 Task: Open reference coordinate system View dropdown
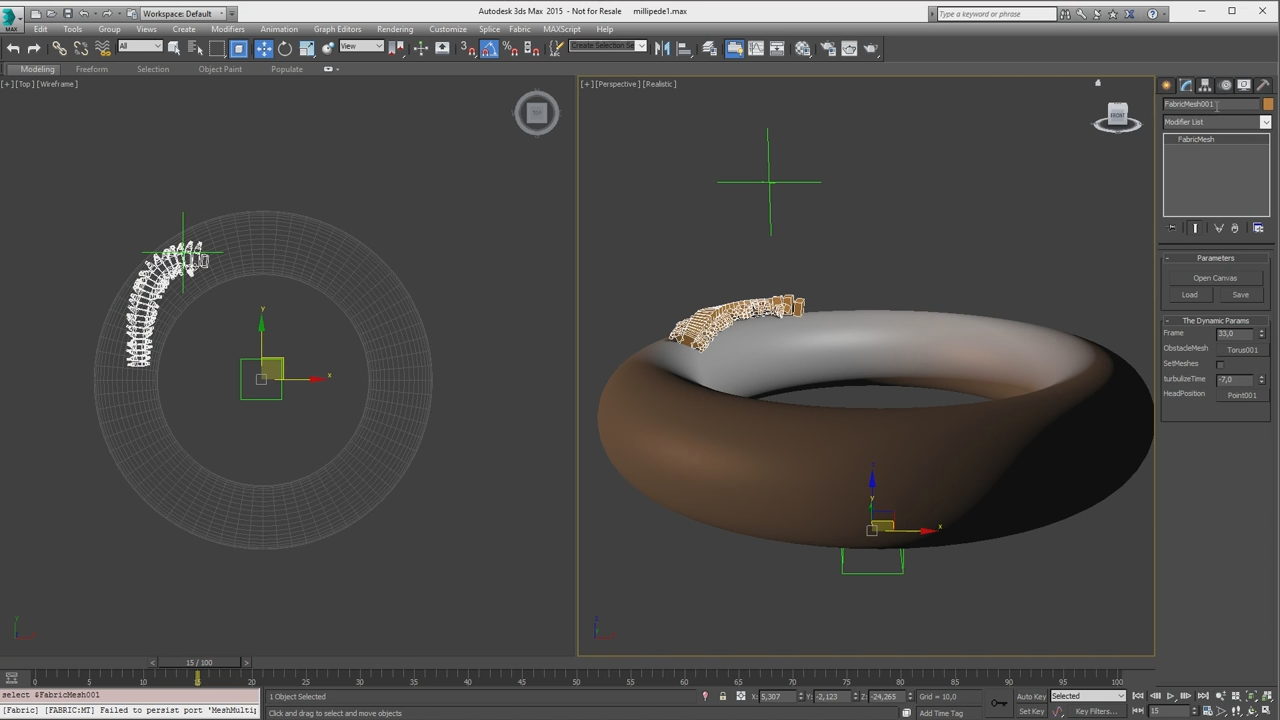coord(361,46)
